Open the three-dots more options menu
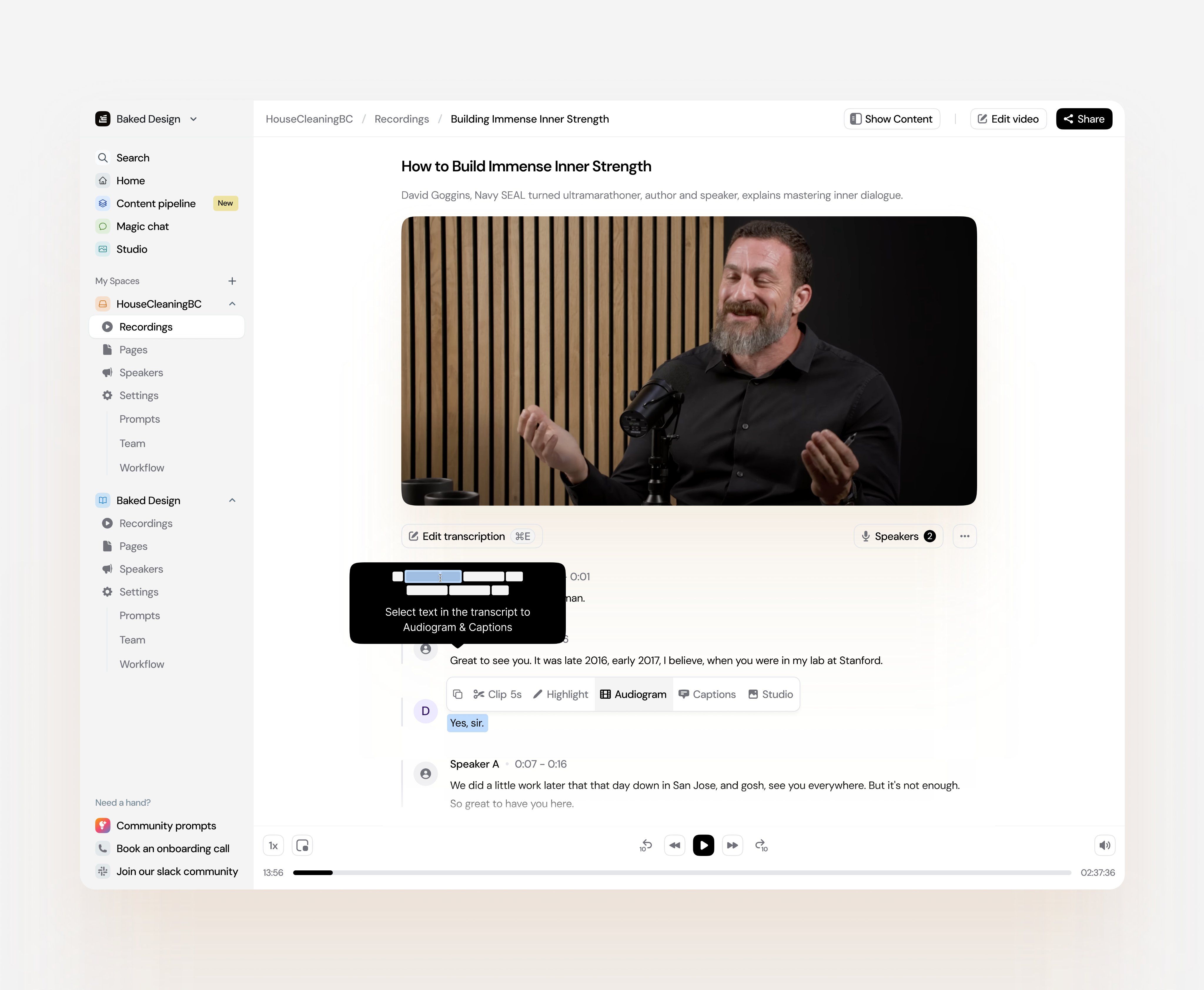This screenshot has width=1204, height=990. [964, 536]
